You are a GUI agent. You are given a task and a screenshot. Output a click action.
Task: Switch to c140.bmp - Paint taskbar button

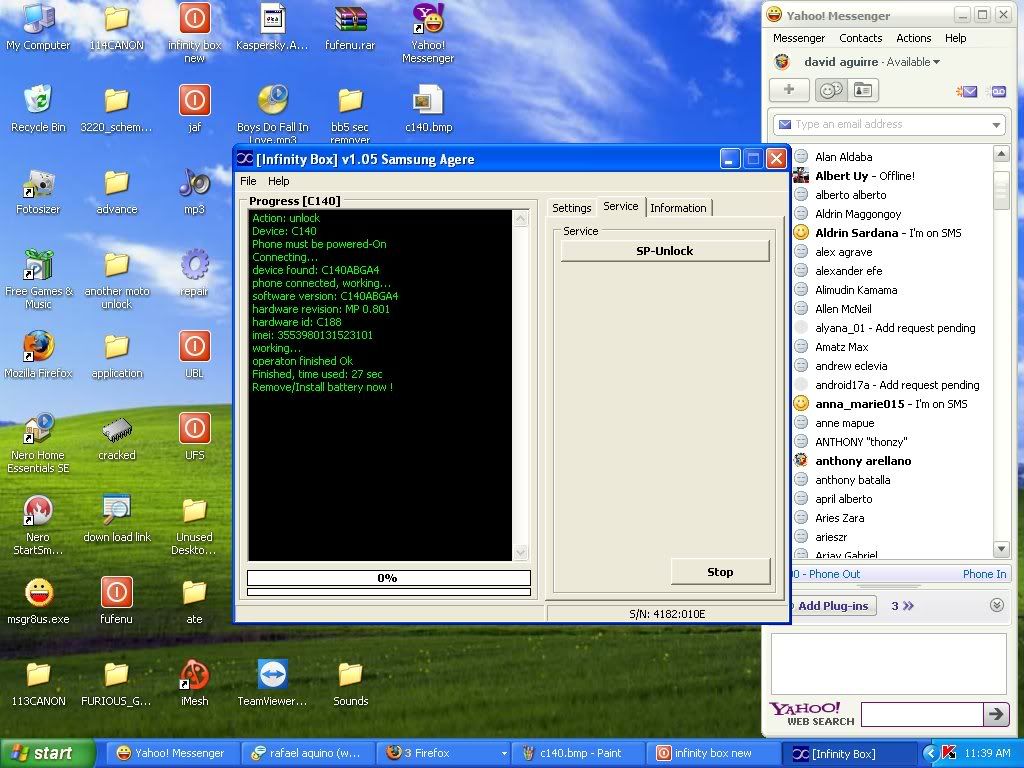(x=577, y=754)
